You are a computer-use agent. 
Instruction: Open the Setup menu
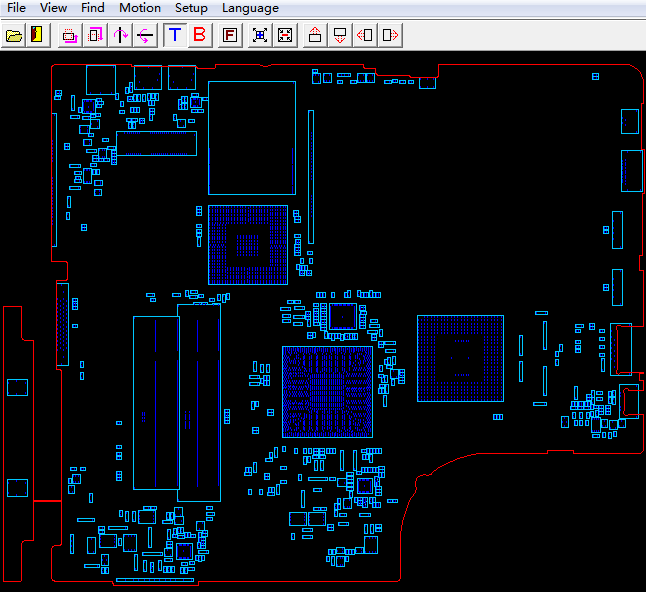pos(191,8)
